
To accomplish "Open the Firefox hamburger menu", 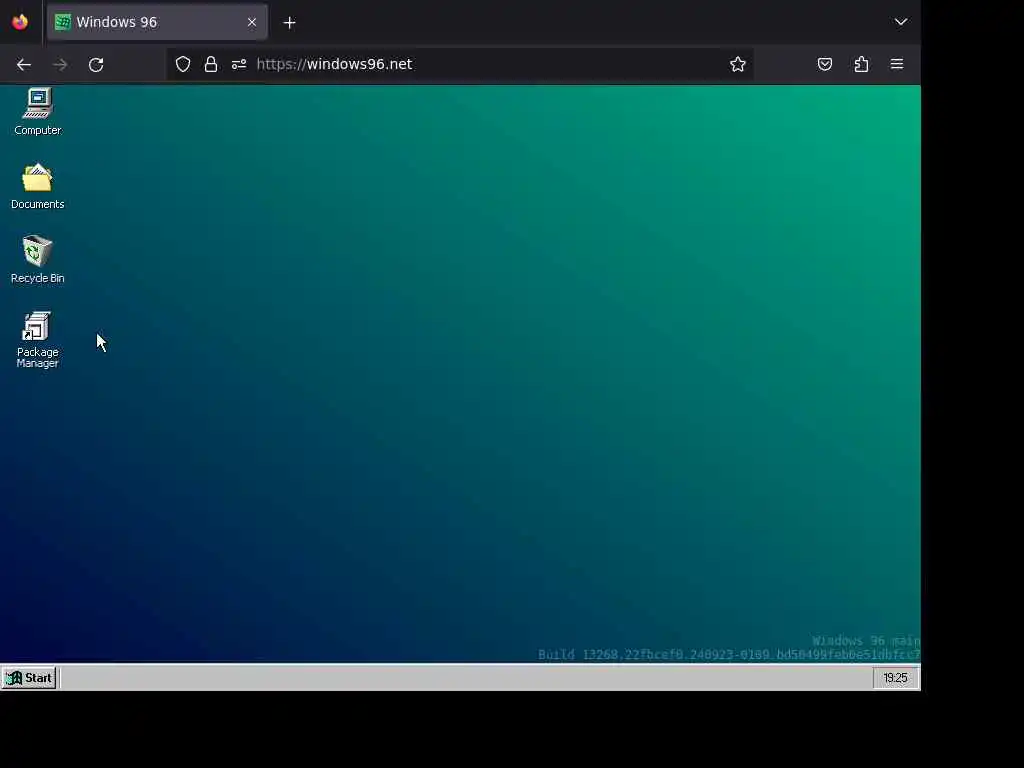I will [897, 64].
